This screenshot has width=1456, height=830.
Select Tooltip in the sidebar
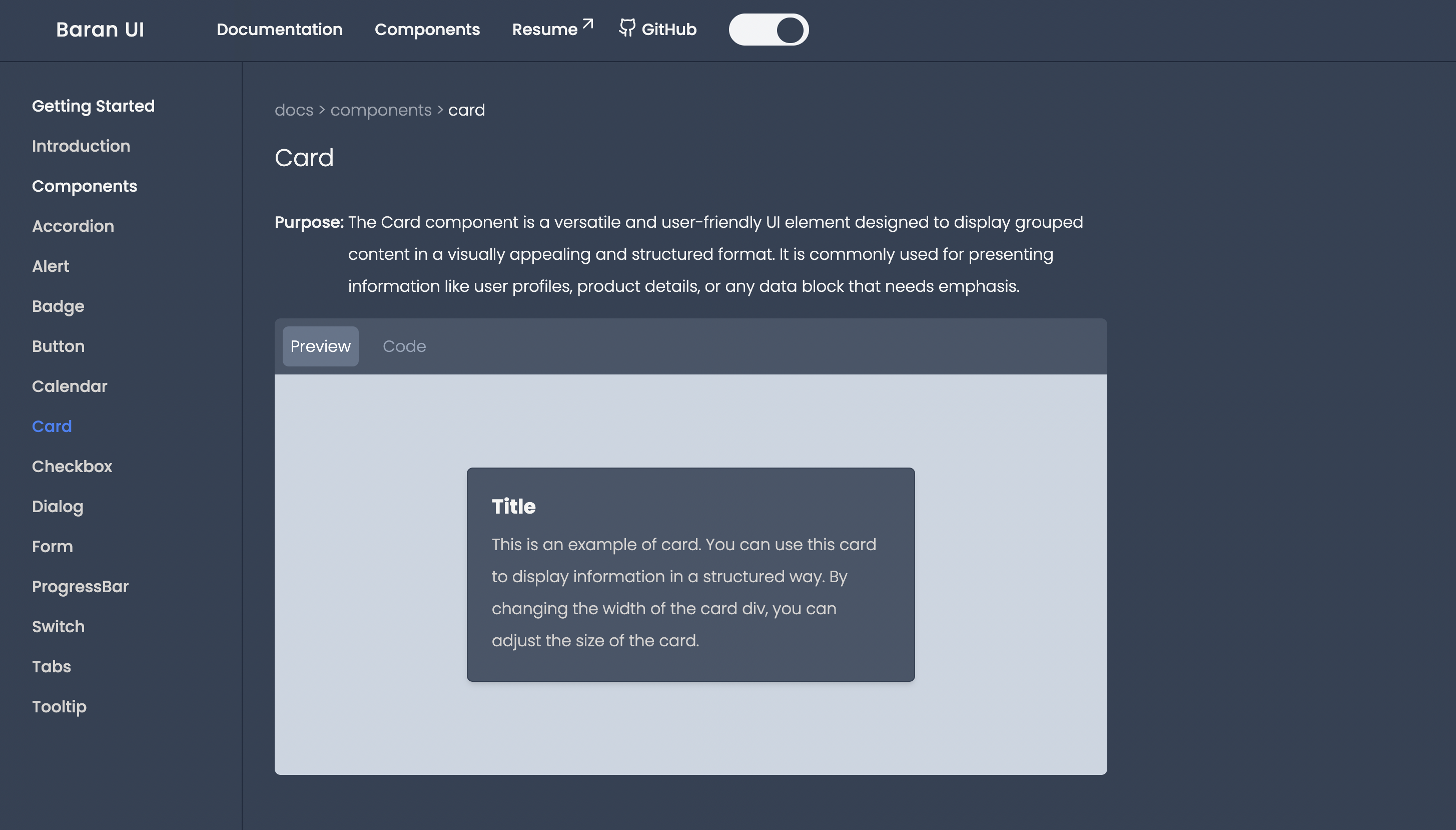[x=59, y=707]
